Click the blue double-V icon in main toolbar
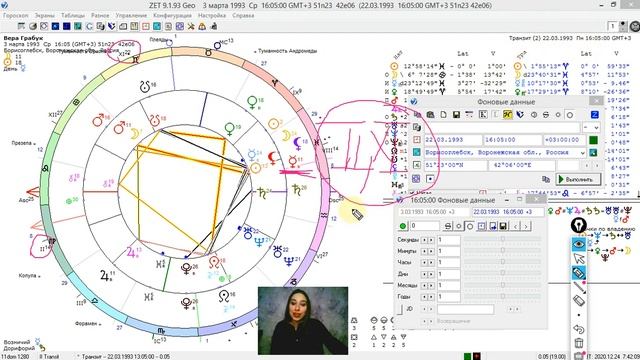 tap(111, 27)
